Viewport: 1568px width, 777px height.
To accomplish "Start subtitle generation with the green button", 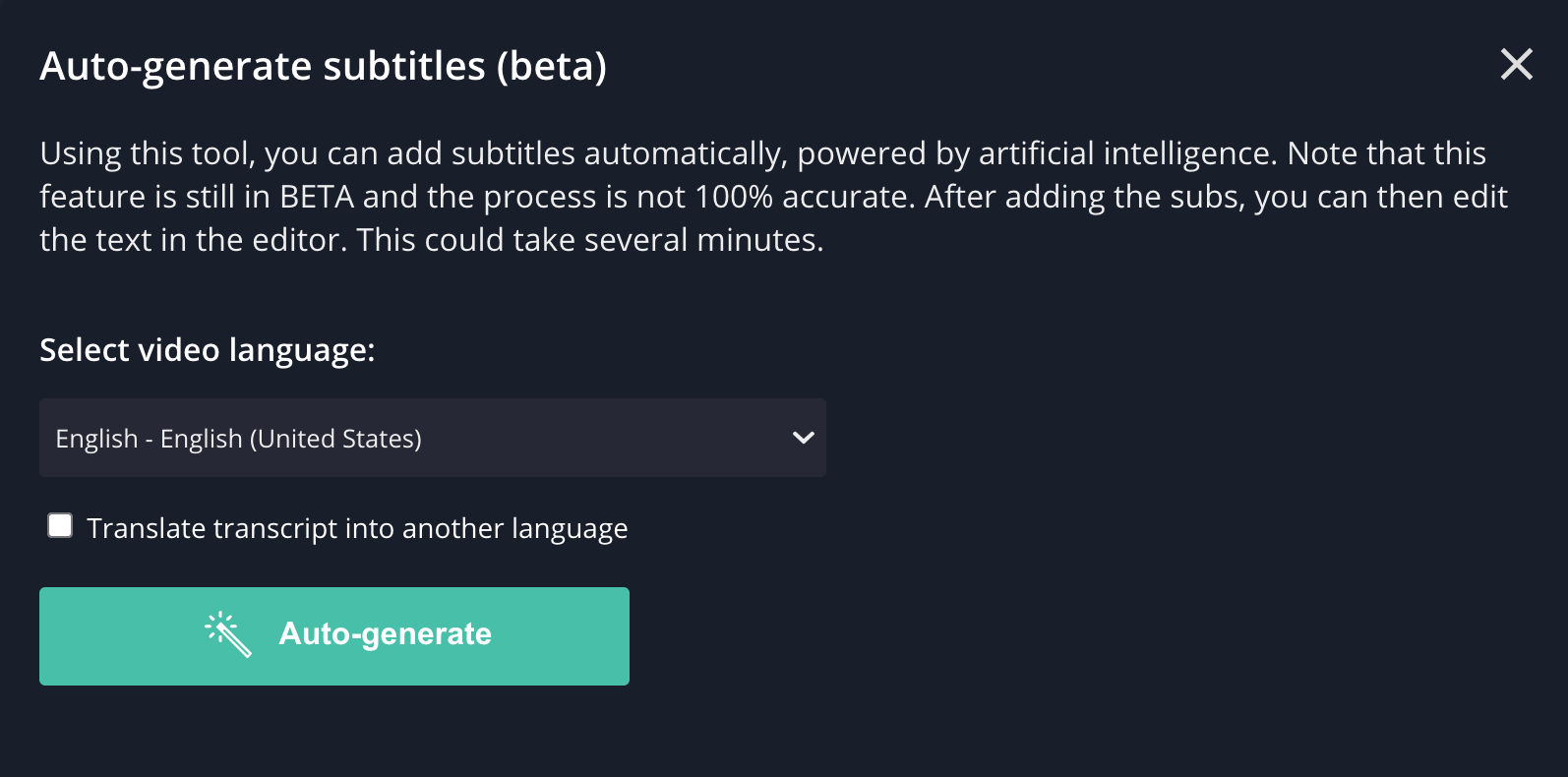I will point(334,635).
